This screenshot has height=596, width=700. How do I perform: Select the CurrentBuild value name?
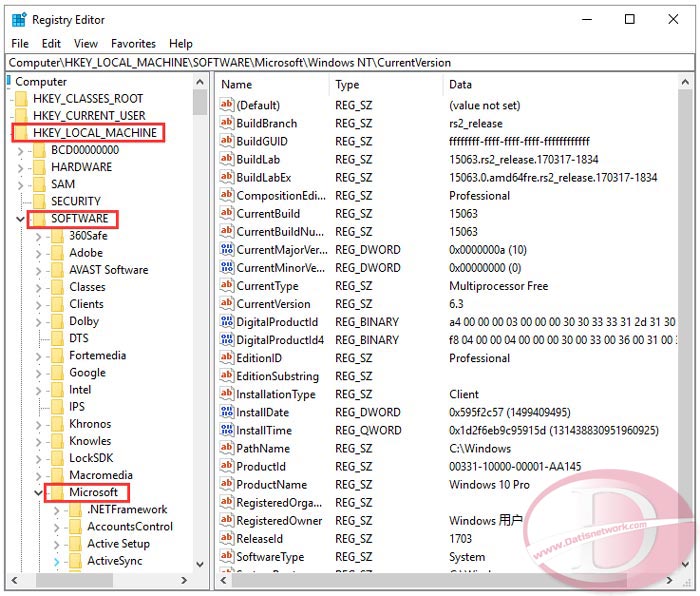click(268, 213)
